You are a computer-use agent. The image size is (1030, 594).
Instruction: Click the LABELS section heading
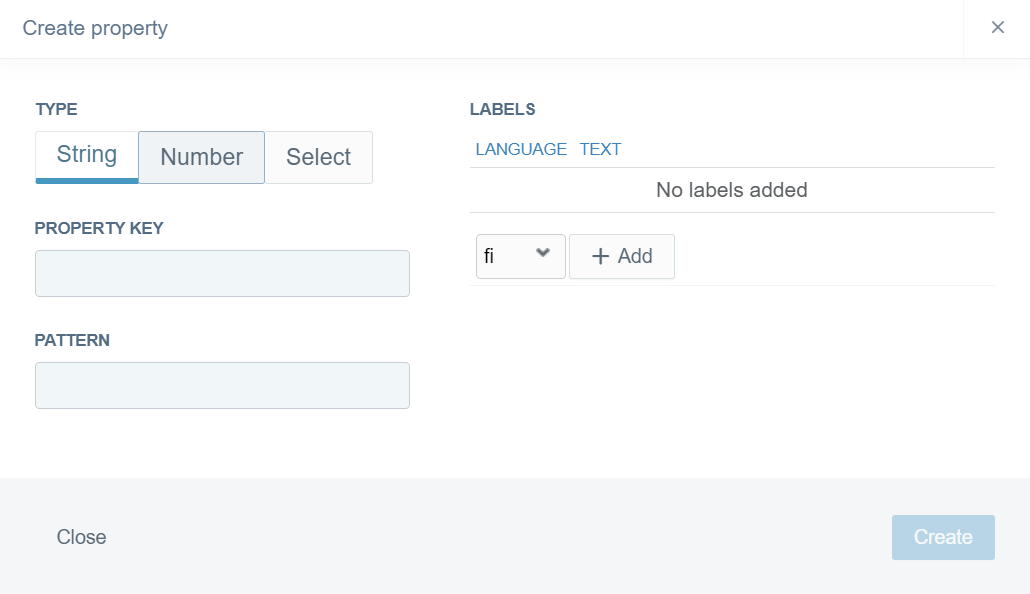point(502,109)
